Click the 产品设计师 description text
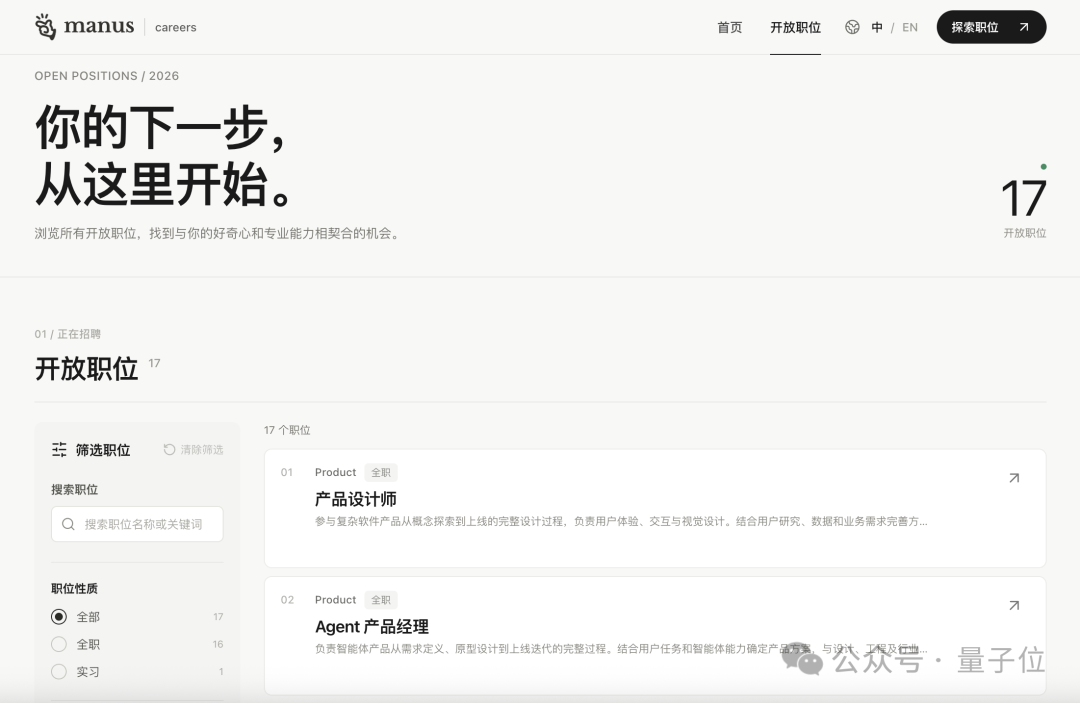This screenshot has height=703, width=1080. coord(621,521)
